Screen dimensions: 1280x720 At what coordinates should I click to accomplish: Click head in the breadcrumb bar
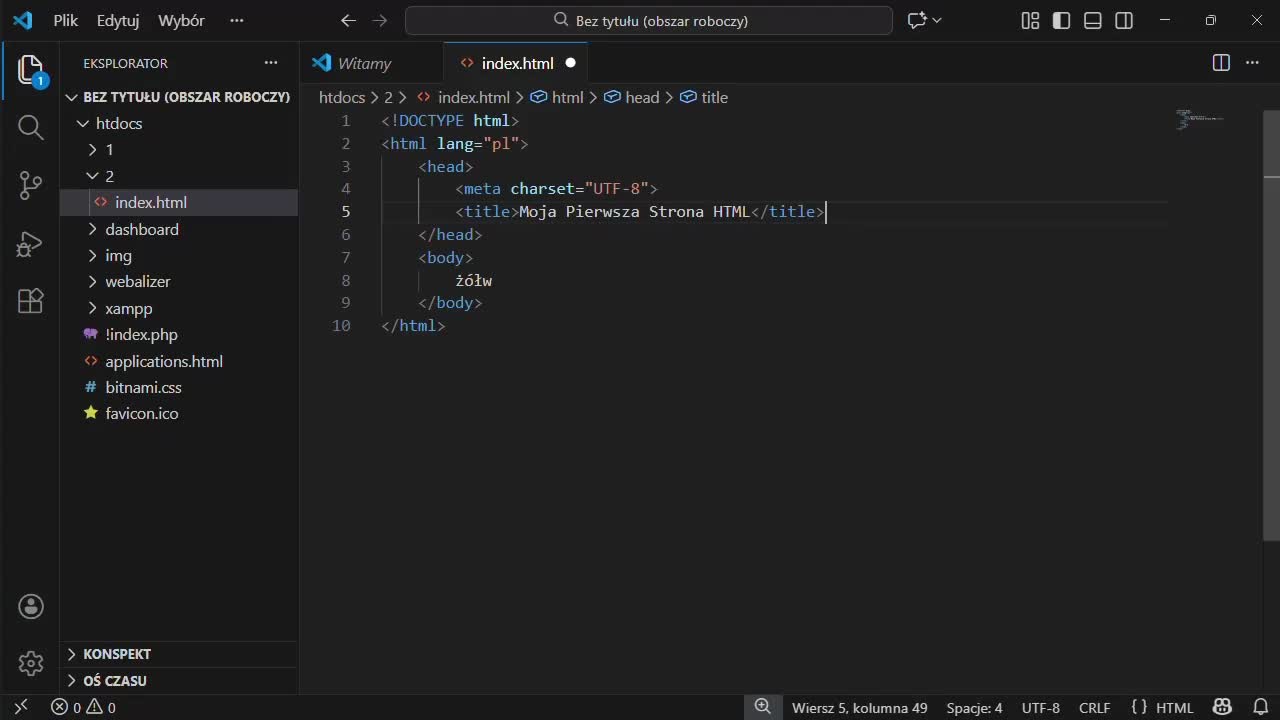pyautogui.click(x=642, y=97)
